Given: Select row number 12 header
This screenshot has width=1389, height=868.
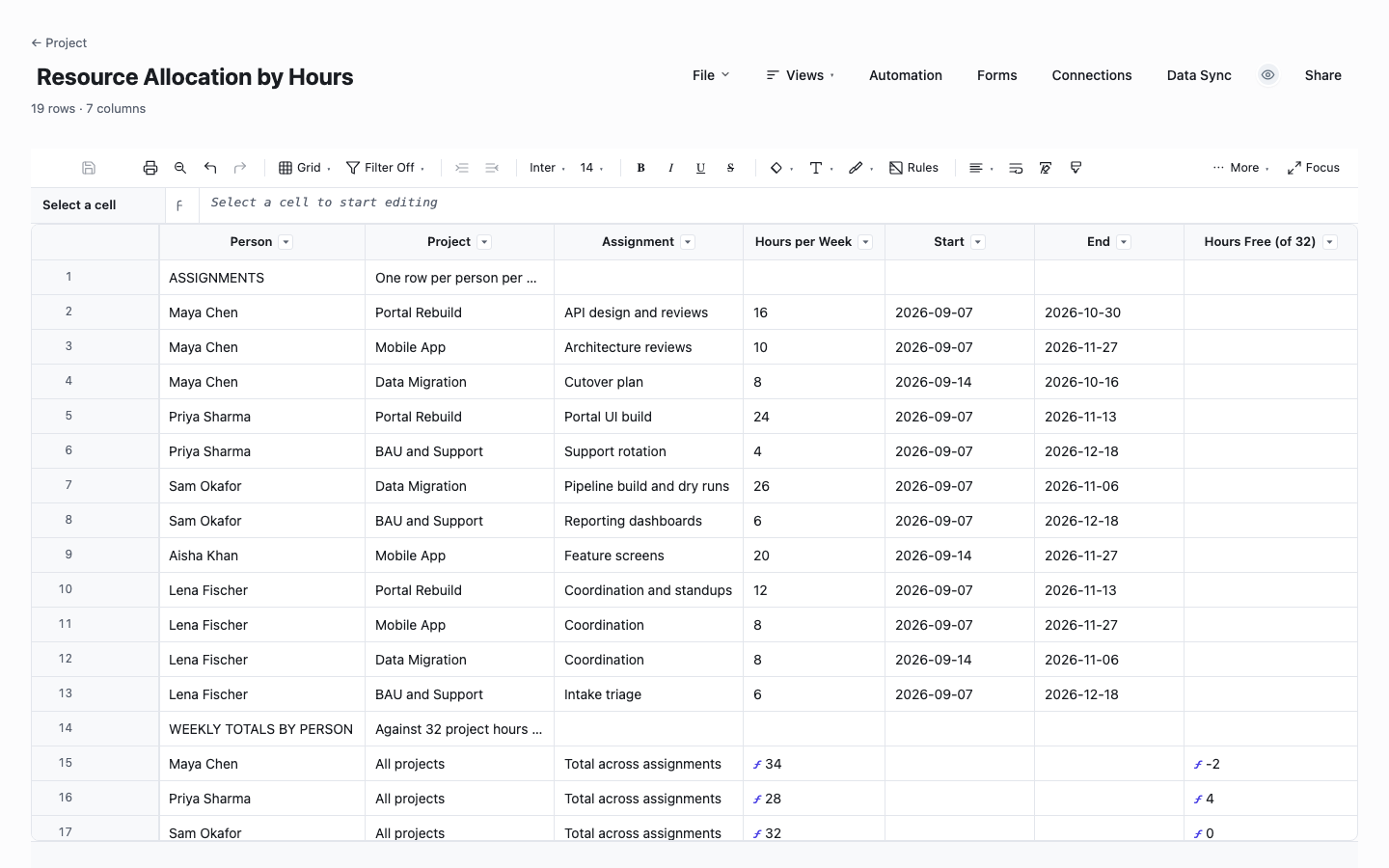Looking at the screenshot, I should (95, 659).
